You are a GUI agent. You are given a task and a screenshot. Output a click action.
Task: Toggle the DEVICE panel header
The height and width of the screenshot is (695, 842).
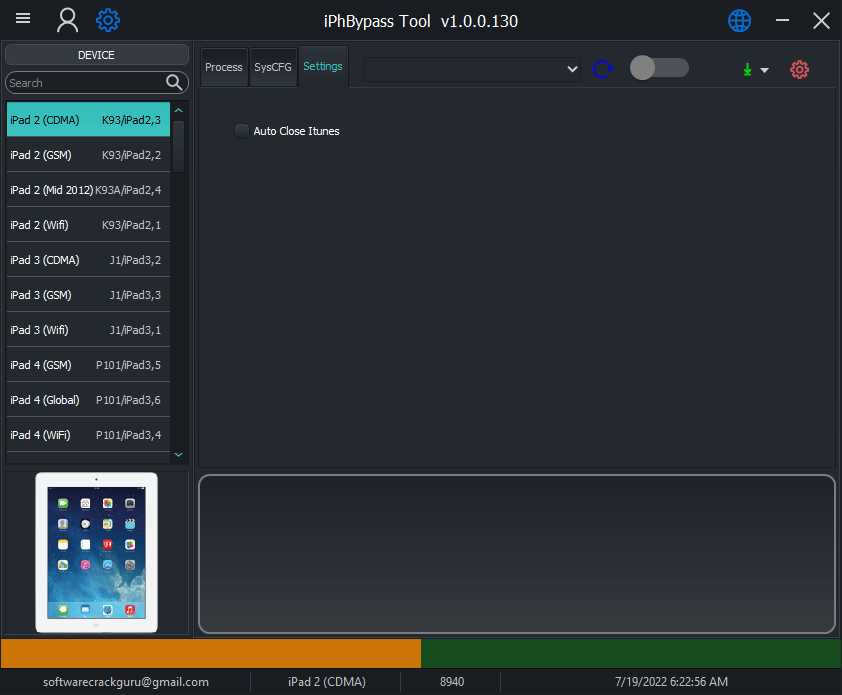tap(96, 54)
